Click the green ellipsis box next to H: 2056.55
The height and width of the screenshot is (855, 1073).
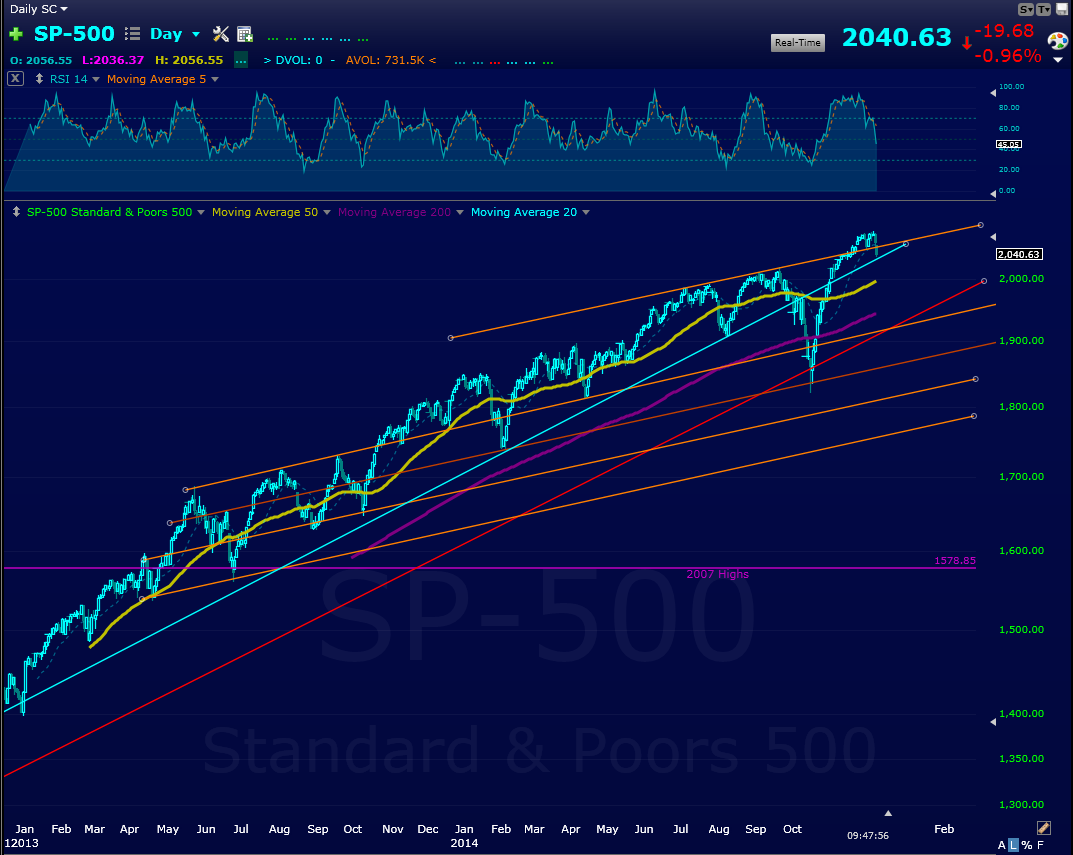pos(241,60)
